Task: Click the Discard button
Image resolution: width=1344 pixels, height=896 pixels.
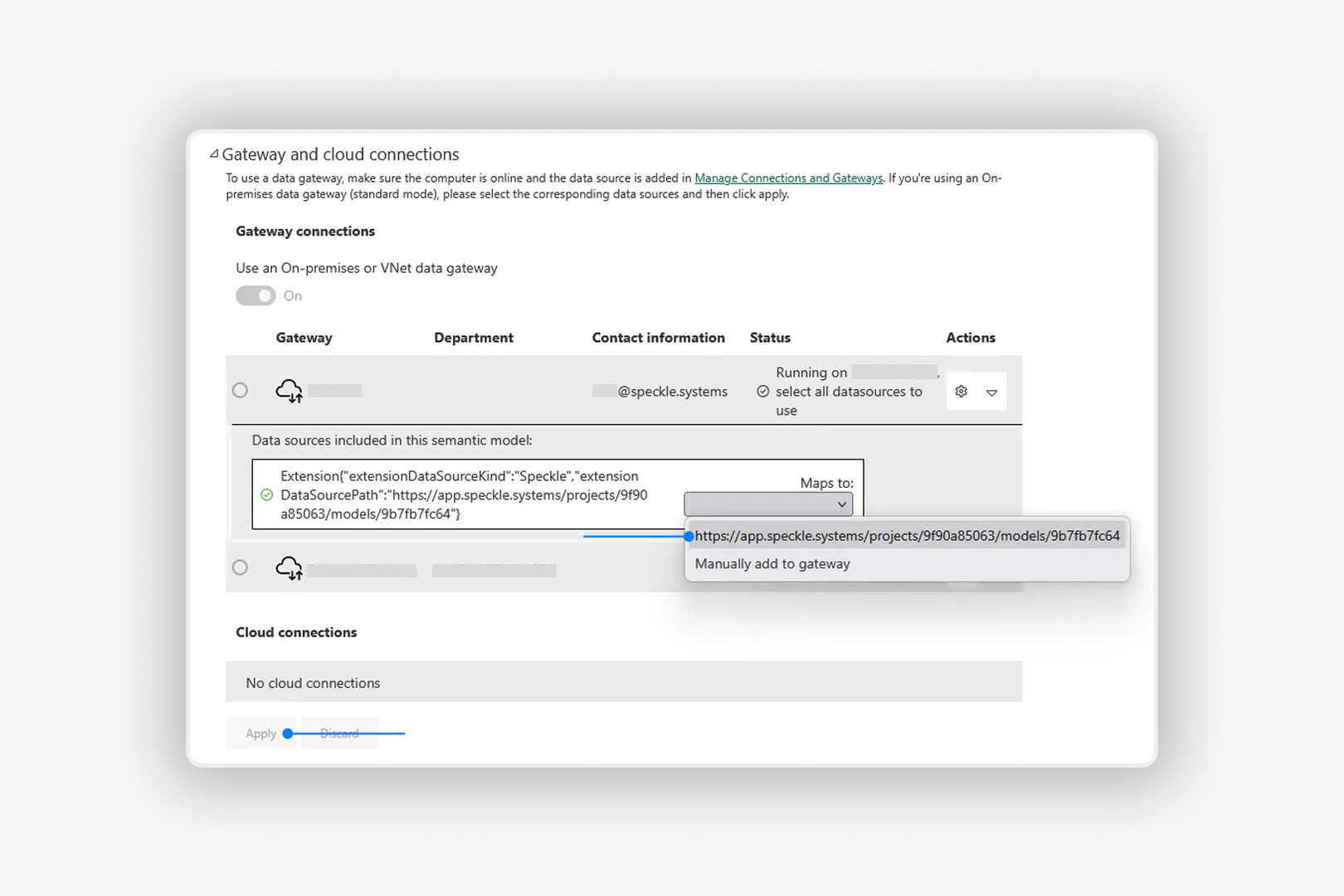Action: click(x=339, y=733)
